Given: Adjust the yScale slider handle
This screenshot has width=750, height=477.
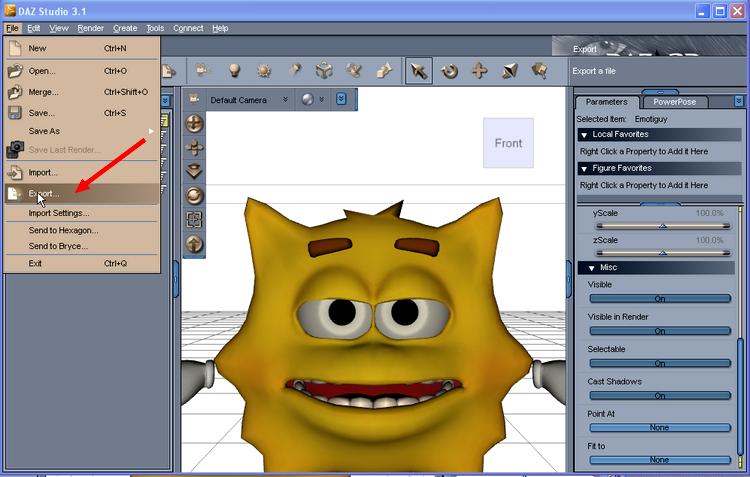Looking at the screenshot, I should [662, 226].
